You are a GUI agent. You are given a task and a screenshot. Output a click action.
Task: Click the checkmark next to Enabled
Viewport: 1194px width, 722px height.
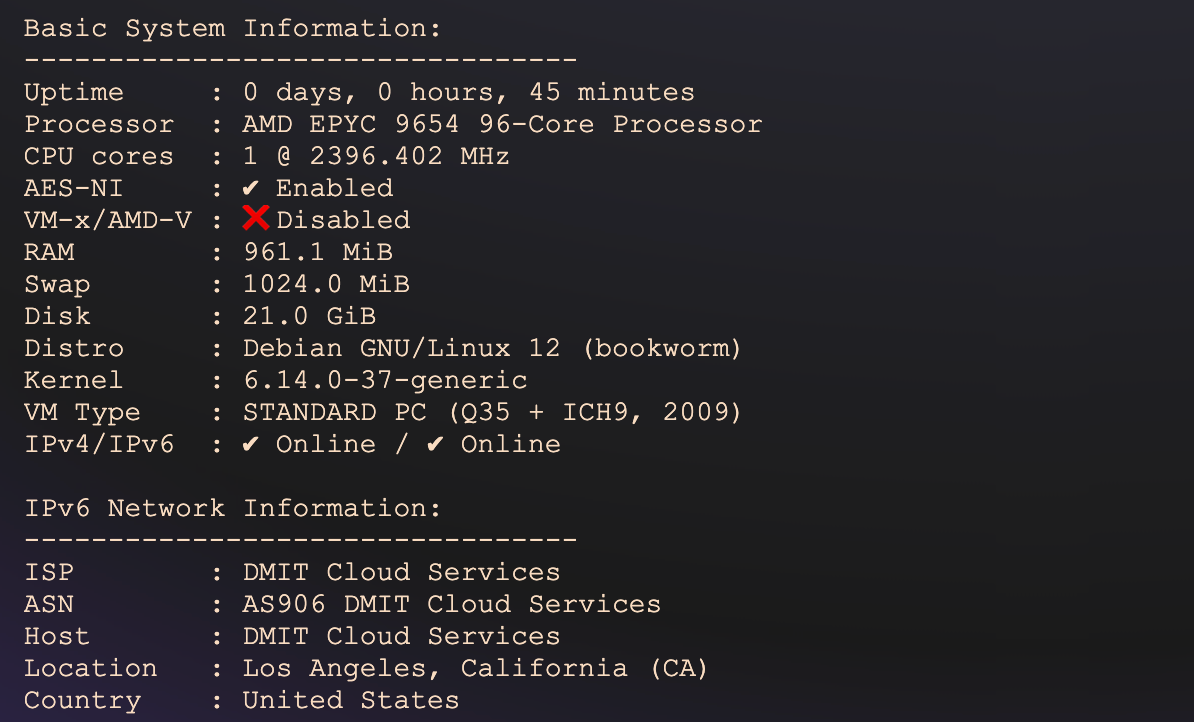[x=251, y=188]
